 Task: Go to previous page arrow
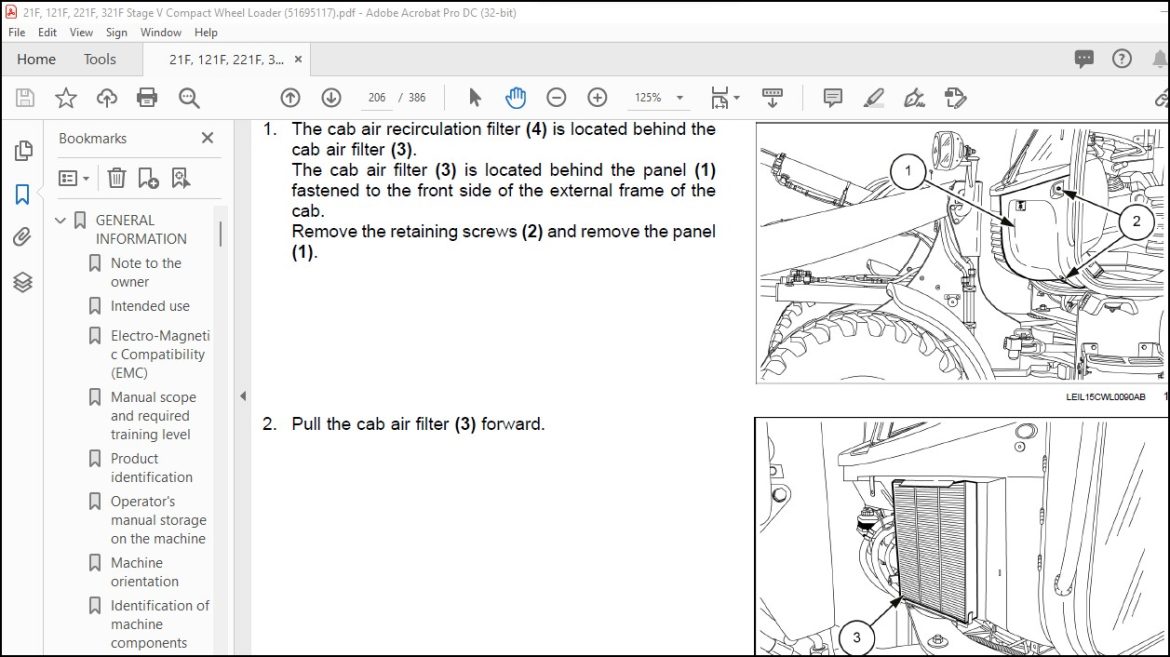(290, 97)
